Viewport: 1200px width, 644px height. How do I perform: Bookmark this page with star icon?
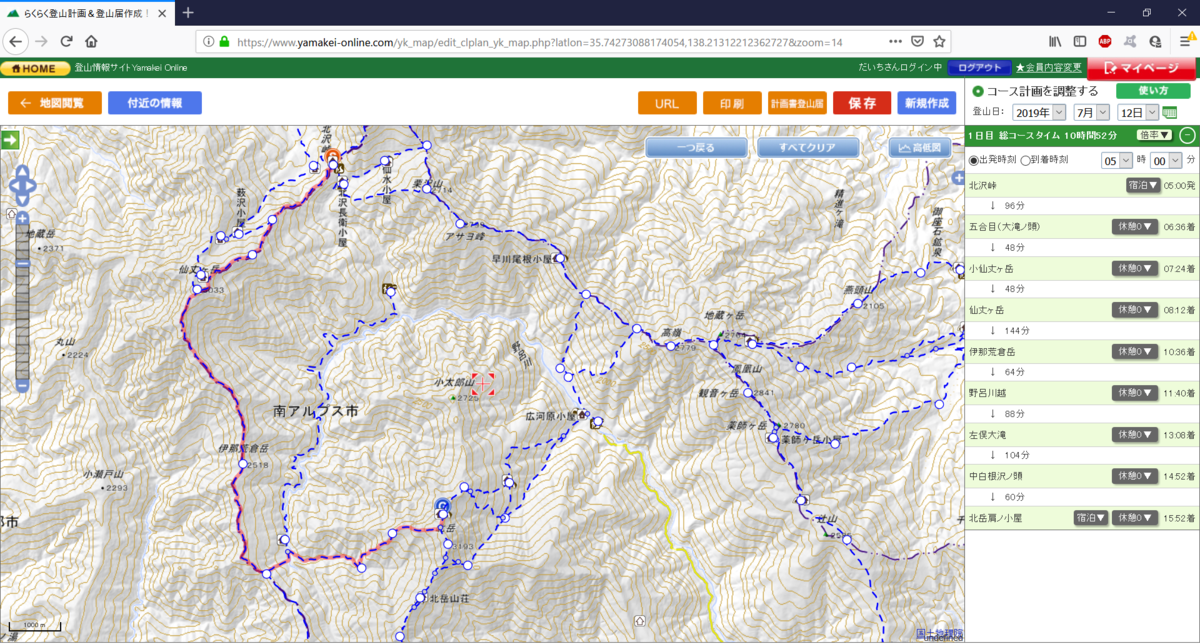tap(940, 42)
